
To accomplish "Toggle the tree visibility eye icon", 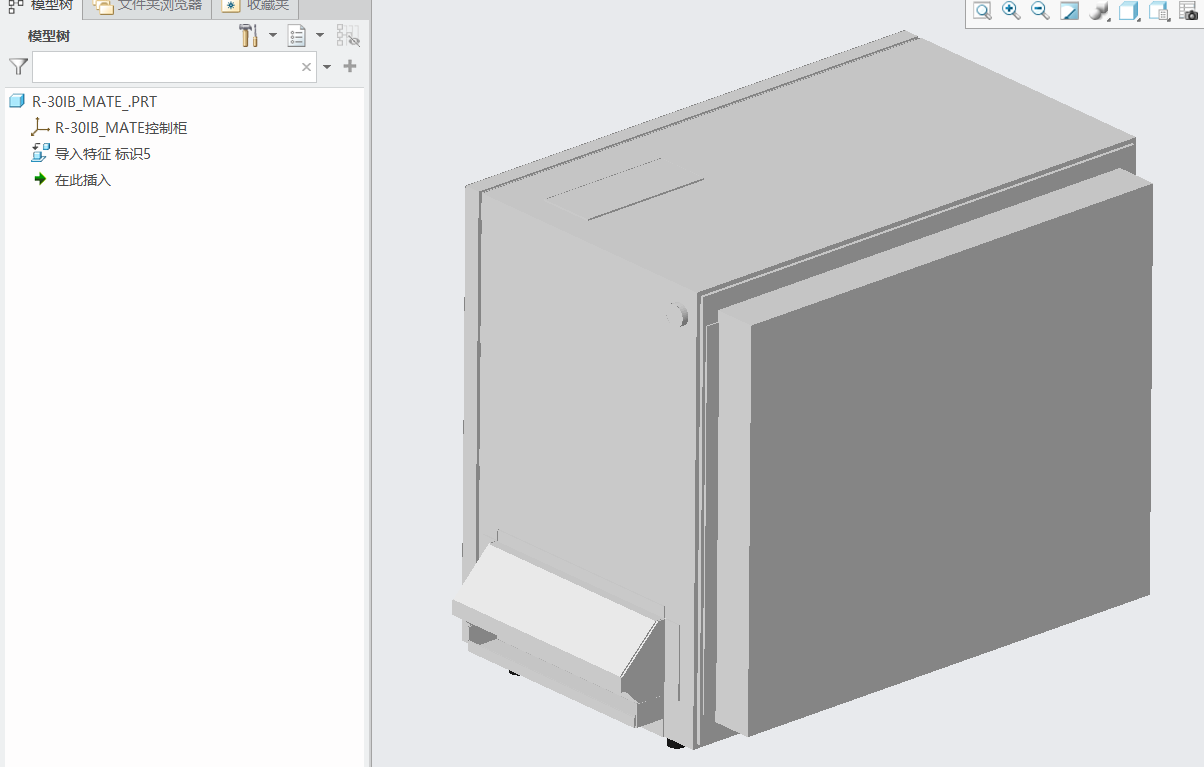I will coord(348,36).
